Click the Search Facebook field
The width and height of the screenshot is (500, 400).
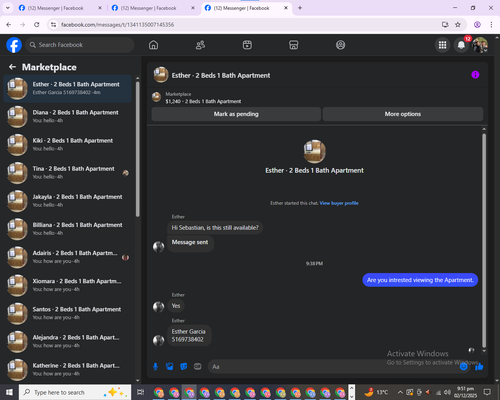[80, 45]
